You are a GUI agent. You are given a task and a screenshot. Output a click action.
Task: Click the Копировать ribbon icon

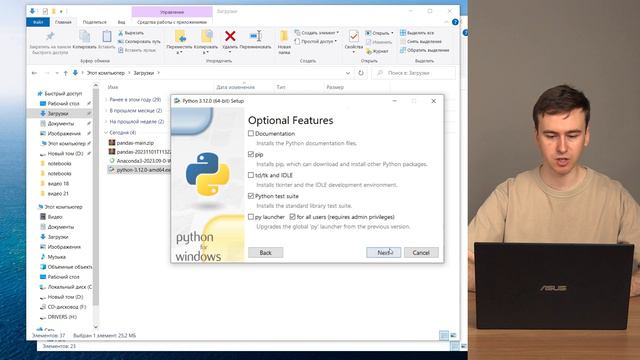tap(84, 37)
